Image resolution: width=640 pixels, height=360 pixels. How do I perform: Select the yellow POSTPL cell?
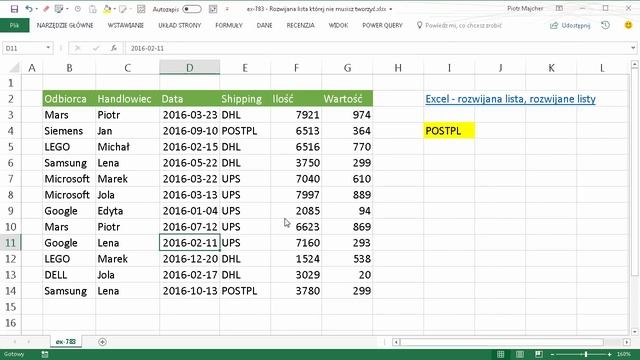[x=449, y=131]
